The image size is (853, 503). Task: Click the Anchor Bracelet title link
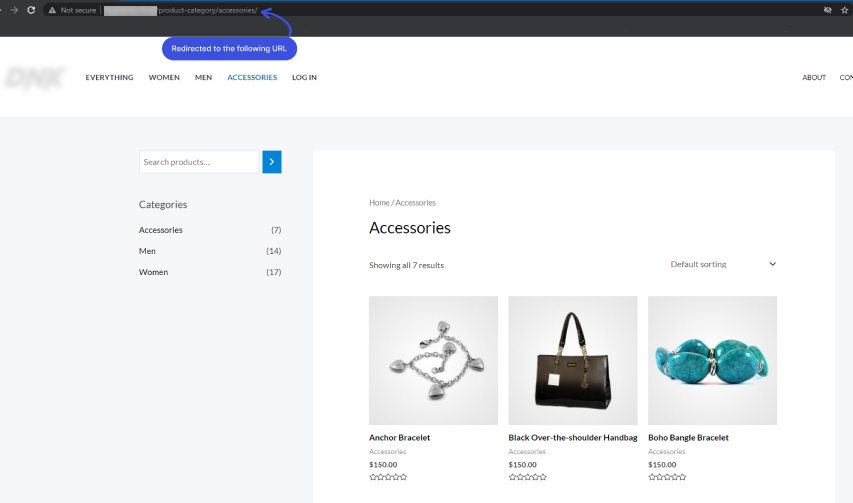pyautogui.click(x=399, y=438)
